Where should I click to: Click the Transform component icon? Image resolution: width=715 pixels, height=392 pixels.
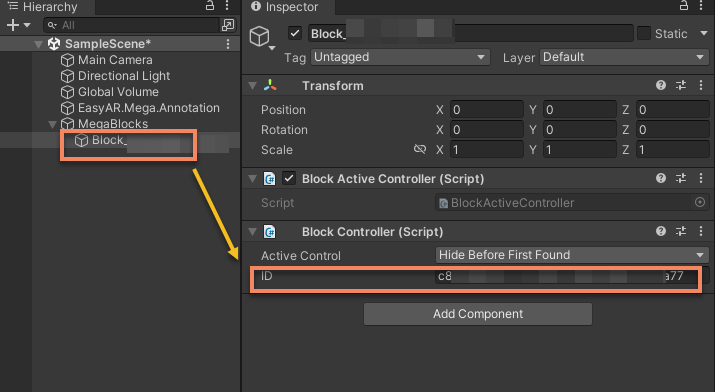[x=270, y=85]
